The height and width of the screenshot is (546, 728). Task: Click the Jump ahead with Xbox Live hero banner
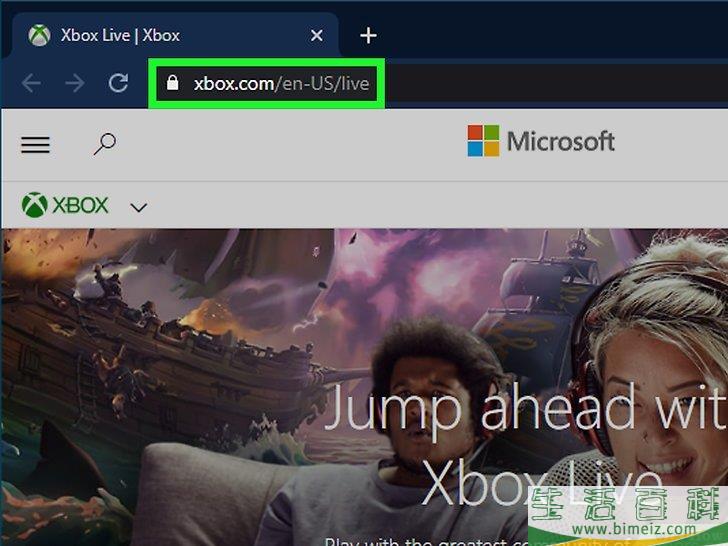364,387
